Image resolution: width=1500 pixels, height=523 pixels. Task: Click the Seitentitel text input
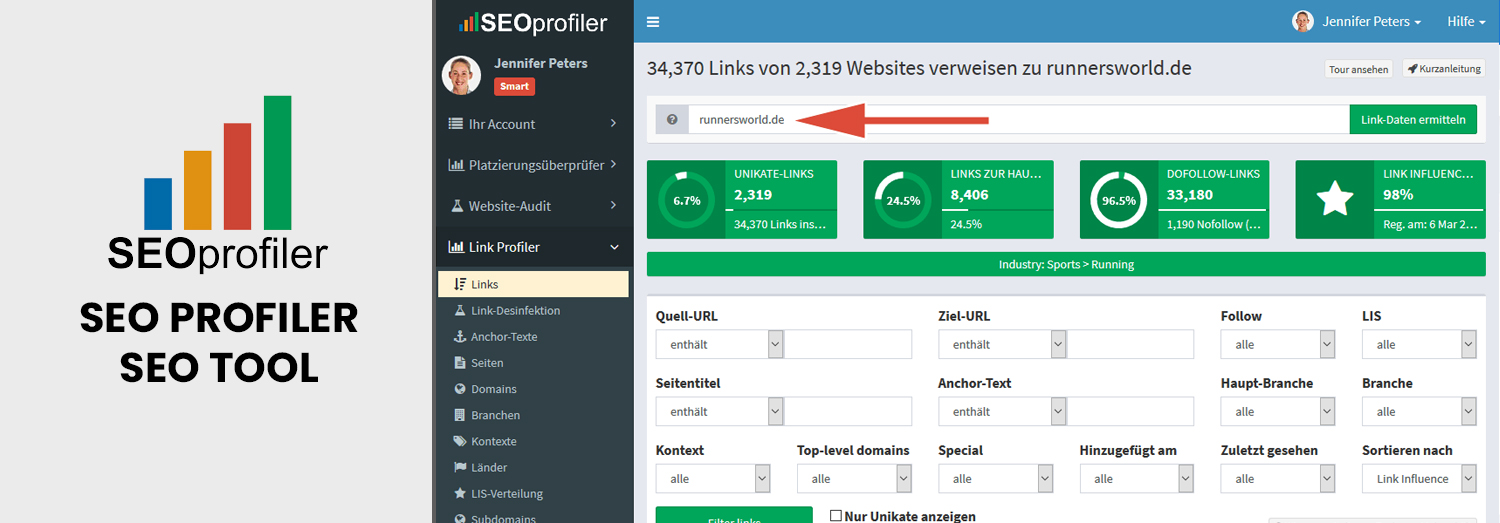coord(848,411)
